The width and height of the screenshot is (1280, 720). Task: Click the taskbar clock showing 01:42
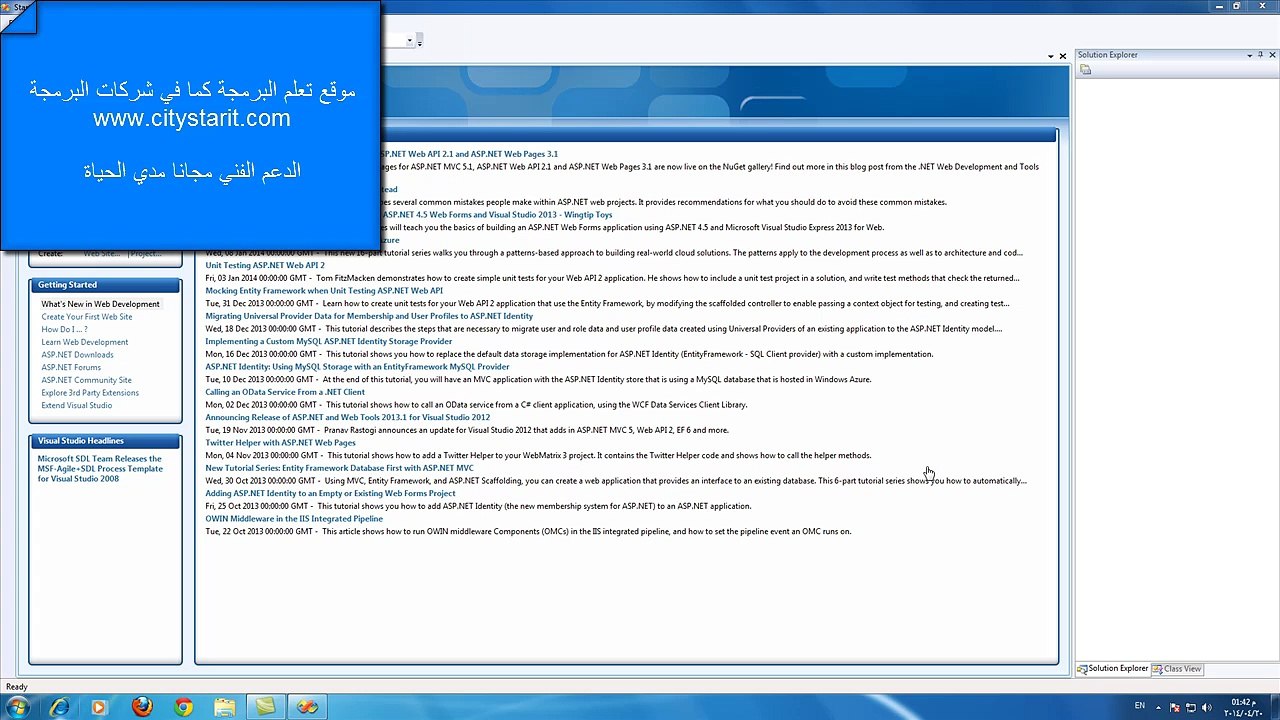coord(1242,707)
